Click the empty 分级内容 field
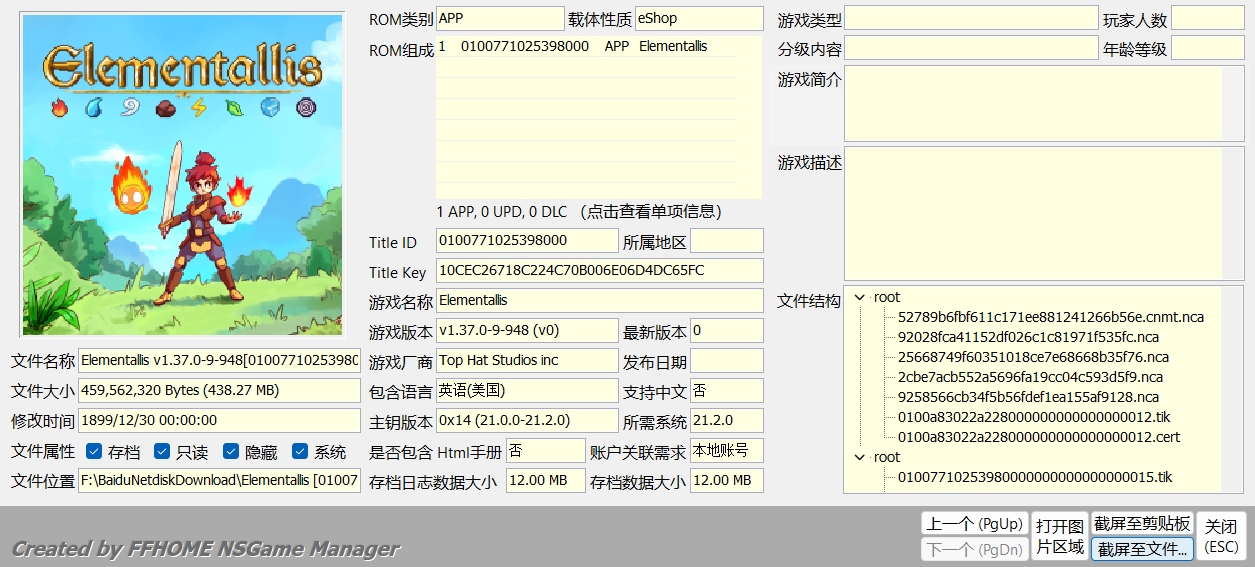This screenshot has height=567, width=1255. pos(972,48)
